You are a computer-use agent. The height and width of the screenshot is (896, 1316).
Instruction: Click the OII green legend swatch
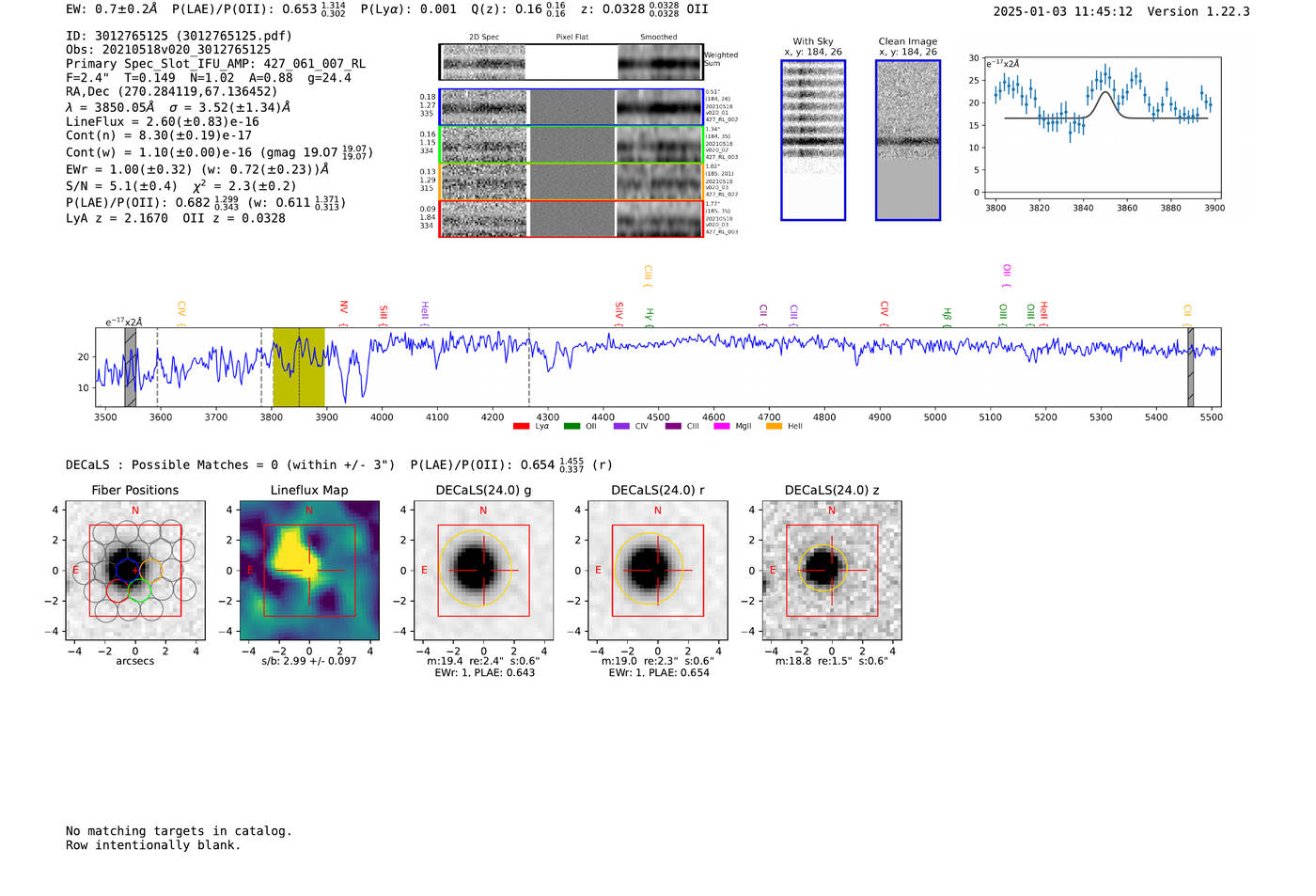[572, 427]
